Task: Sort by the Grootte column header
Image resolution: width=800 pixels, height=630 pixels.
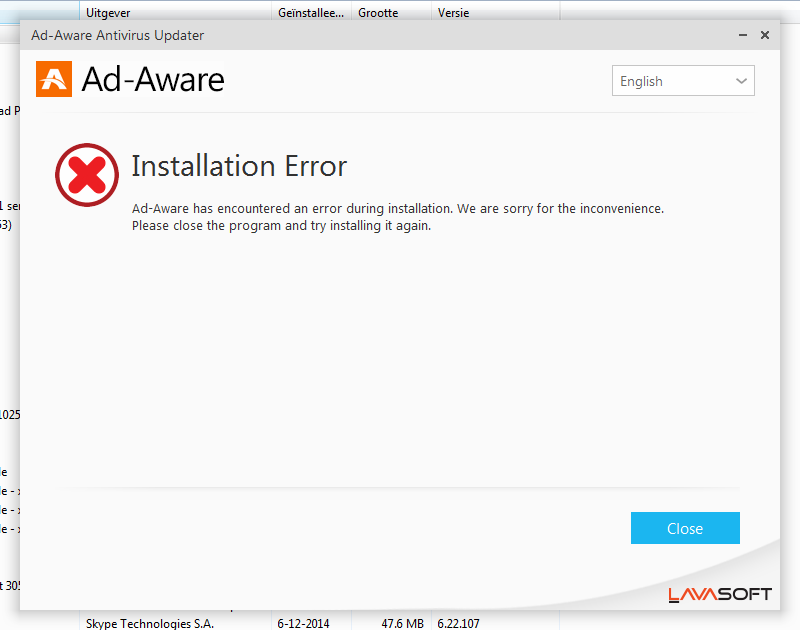Action: [x=391, y=13]
